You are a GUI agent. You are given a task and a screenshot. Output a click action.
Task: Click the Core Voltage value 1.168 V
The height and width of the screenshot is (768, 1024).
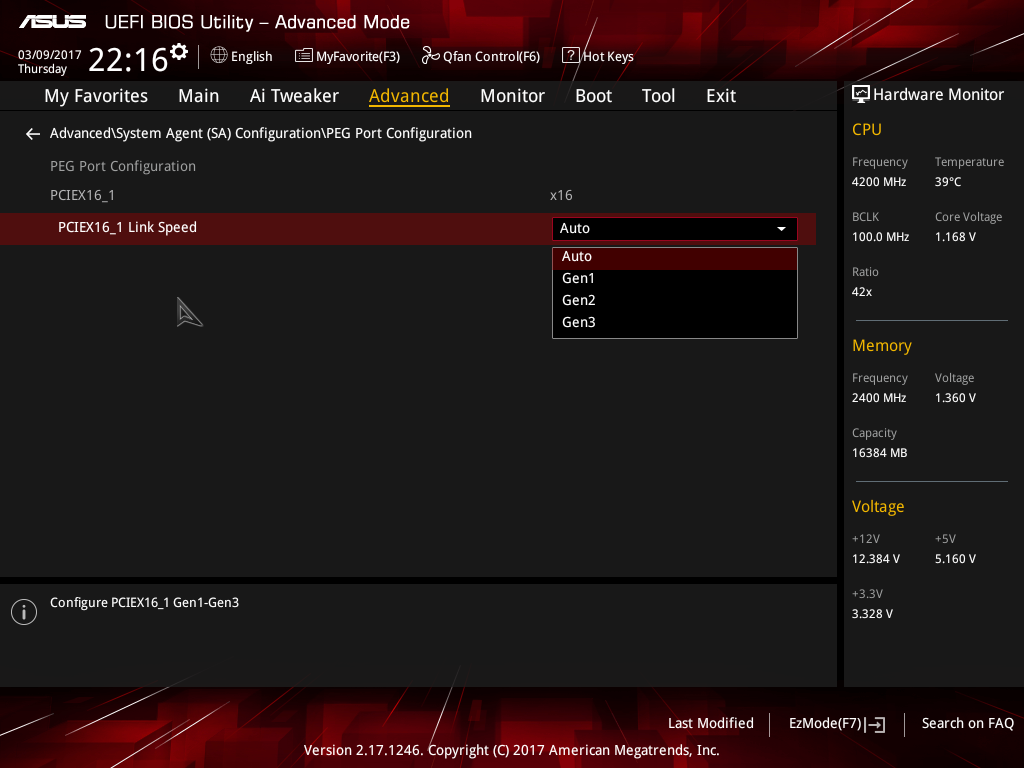click(955, 237)
